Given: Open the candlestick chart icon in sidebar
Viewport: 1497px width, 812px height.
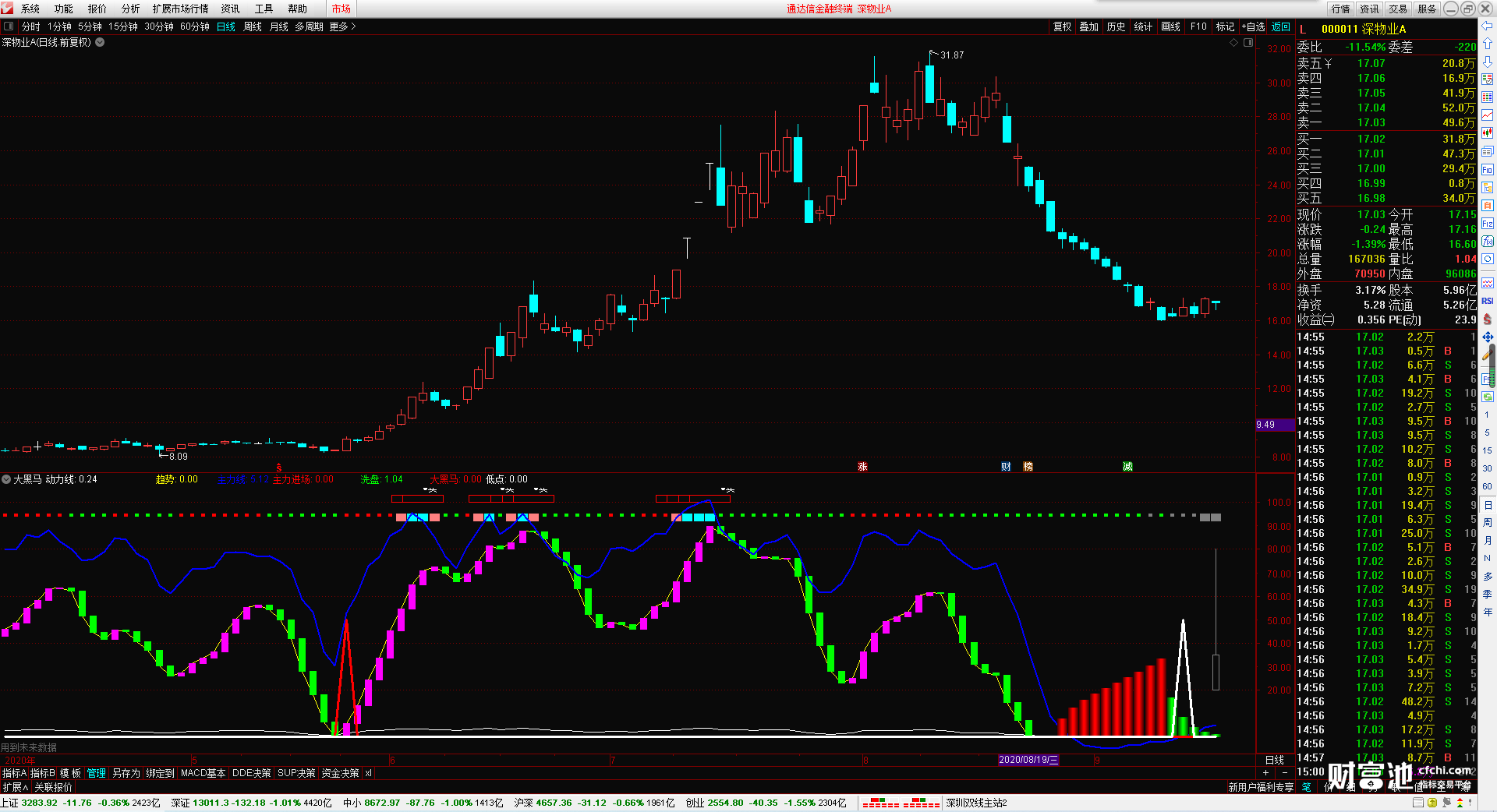Looking at the screenshot, I should 1488,133.
